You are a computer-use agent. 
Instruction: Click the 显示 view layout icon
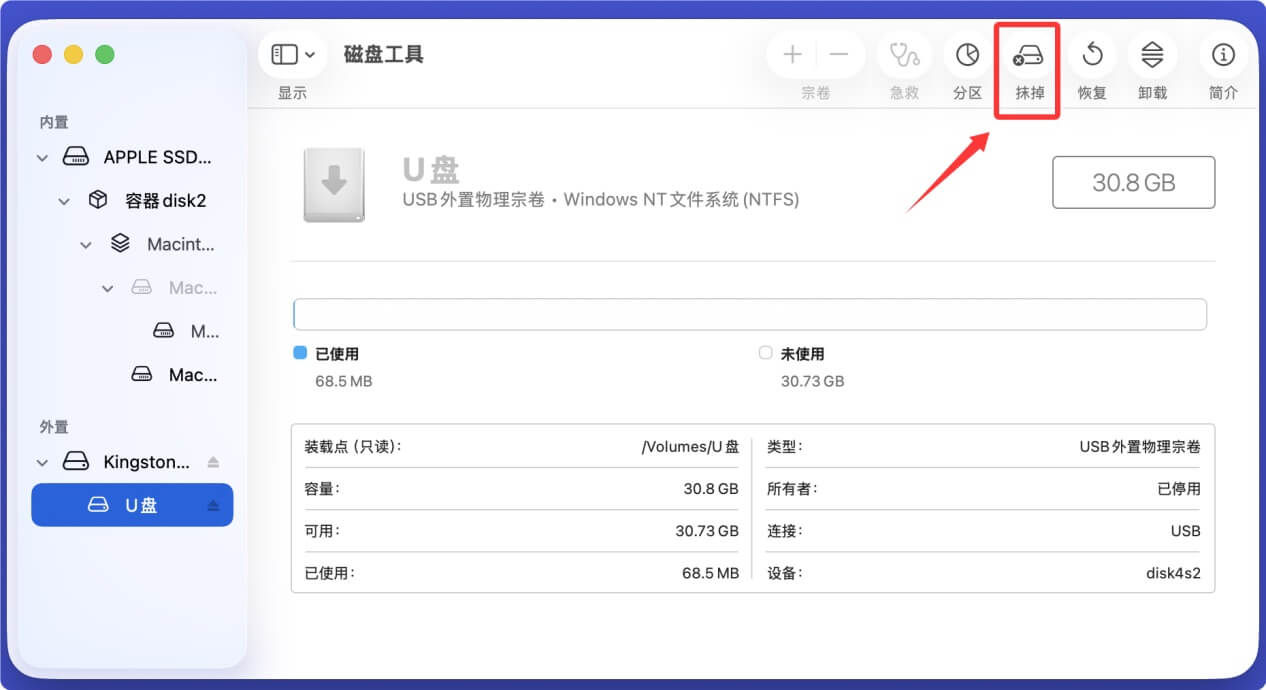click(x=285, y=53)
